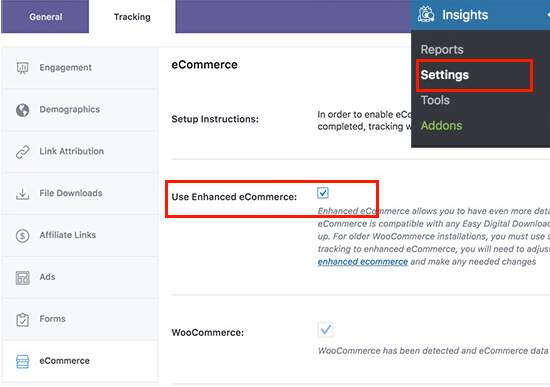The width and height of the screenshot is (550, 387).
Task: Click the Demographics globe icon
Action: coord(22,110)
